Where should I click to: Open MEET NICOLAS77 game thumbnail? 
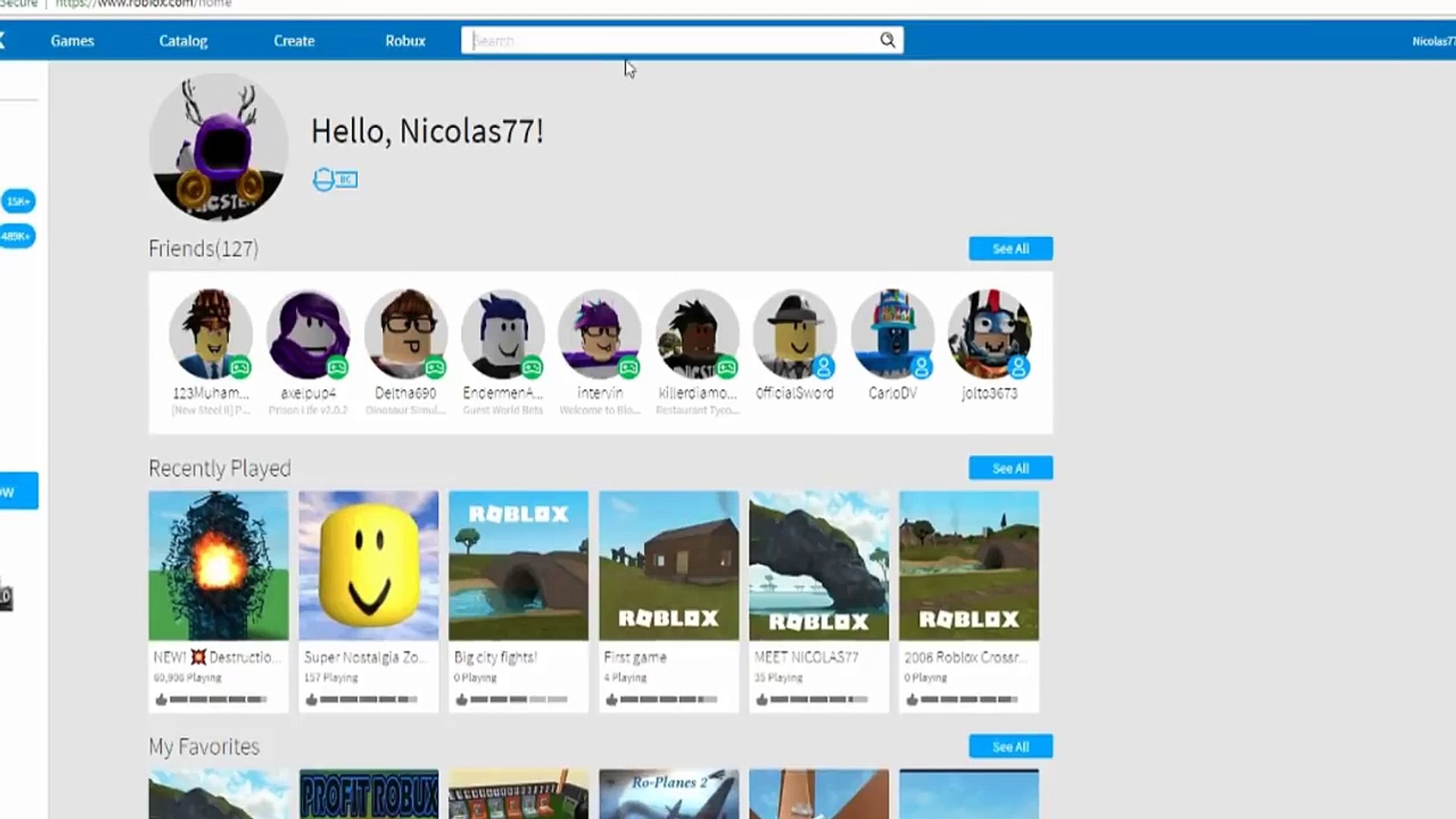pos(818,566)
